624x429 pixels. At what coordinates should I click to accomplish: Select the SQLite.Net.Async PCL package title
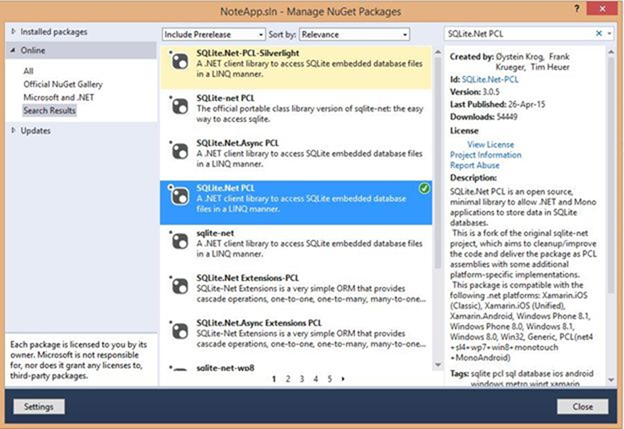pos(237,143)
